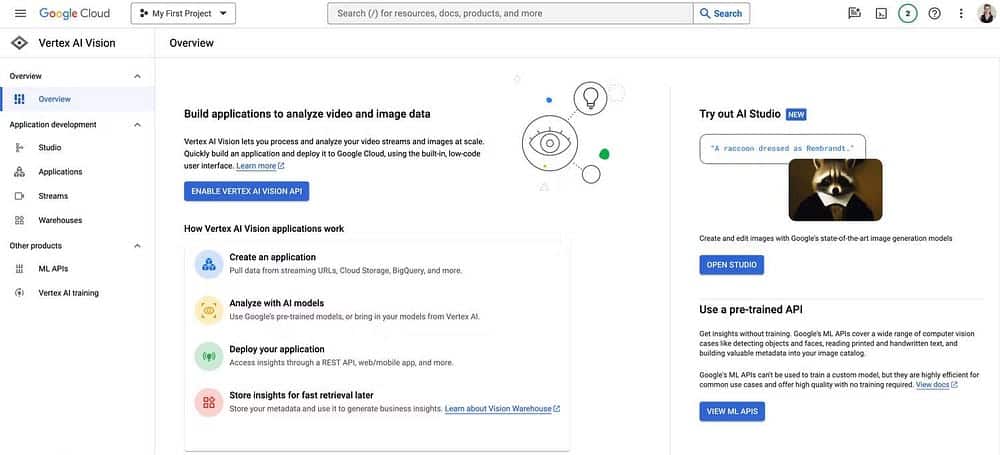Click the NEW badge beside AI Studio
Viewport: 1000px width, 455px height.
click(796, 114)
